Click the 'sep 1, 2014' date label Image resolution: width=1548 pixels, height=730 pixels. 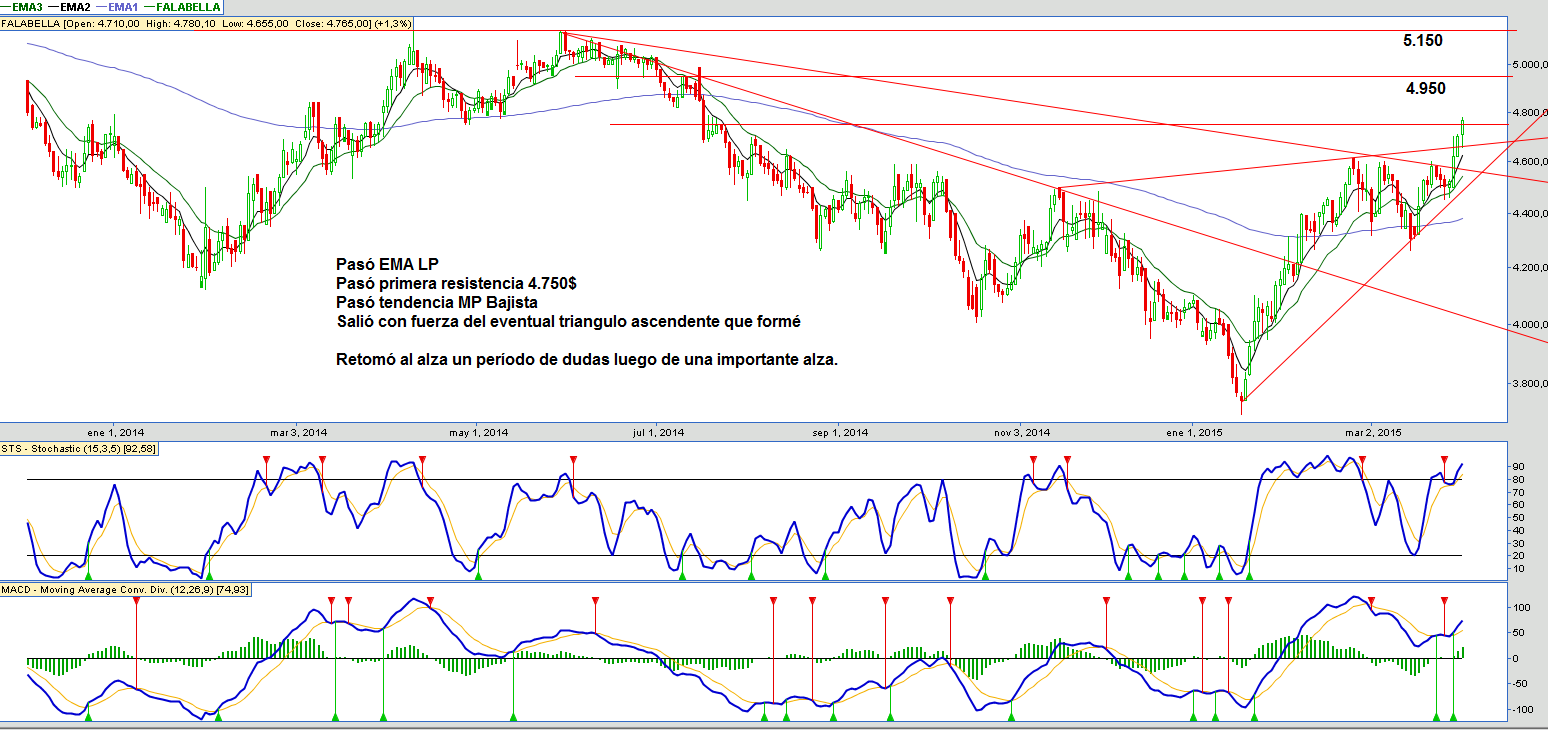(839, 433)
